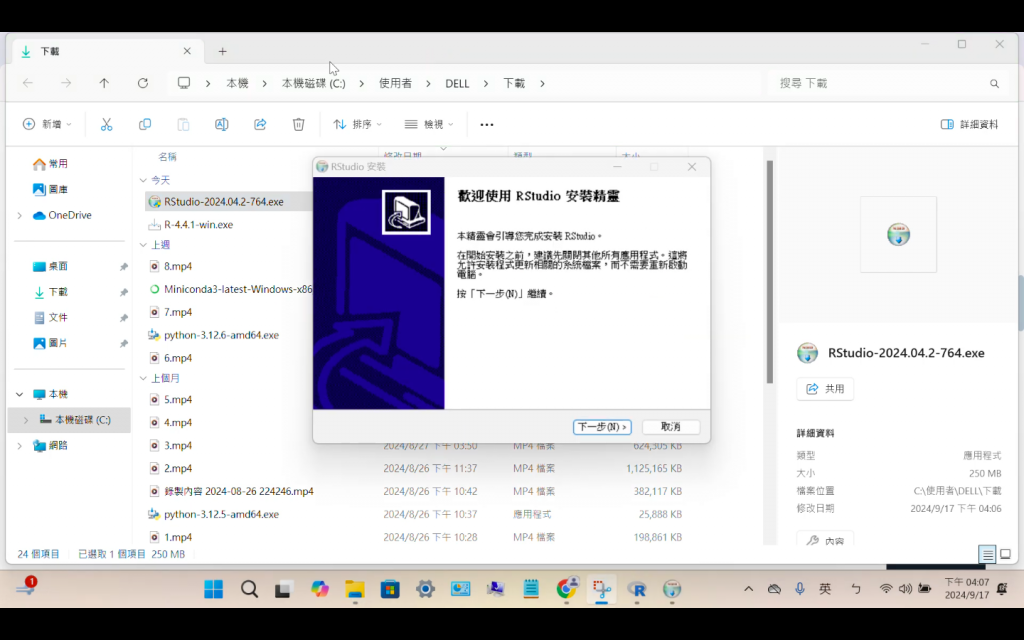Viewport: 1024px width, 640px height.
Task: Click 本機磁碟 (C:) in the address breadcrumb
Action: pos(313,83)
